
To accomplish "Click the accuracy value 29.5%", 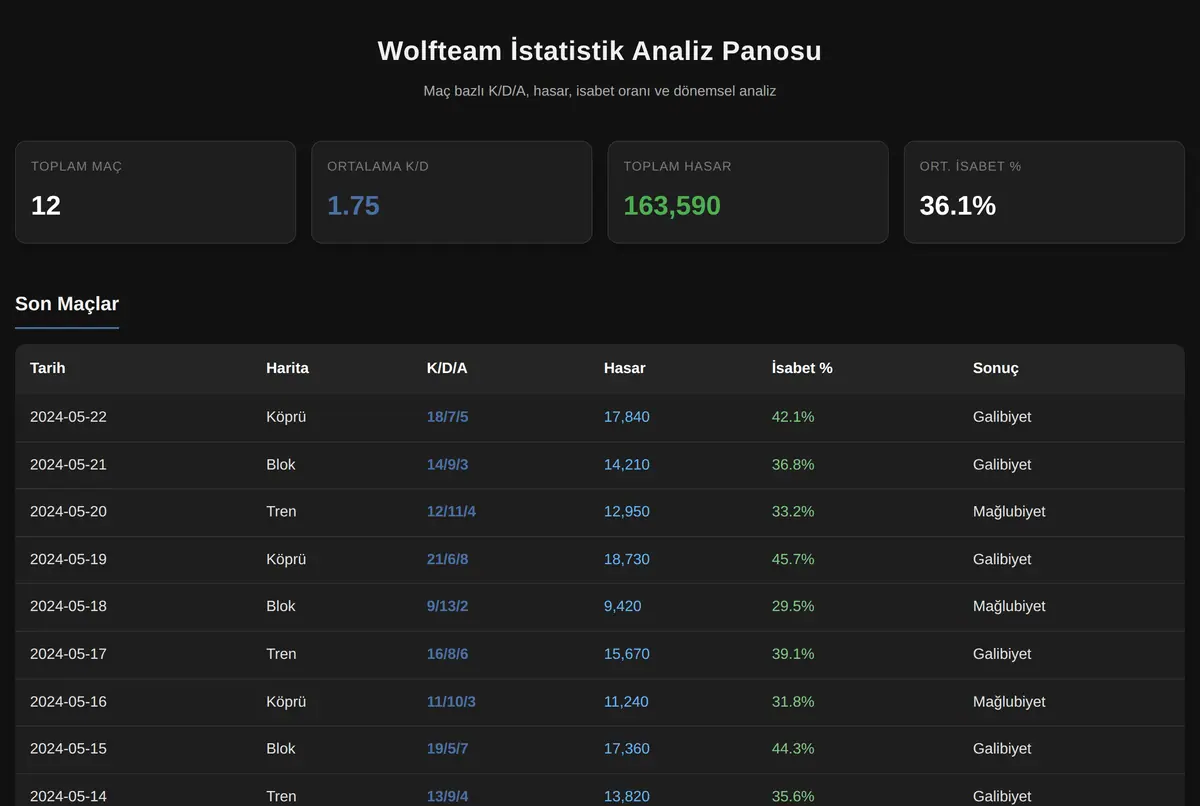I will click(x=793, y=607).
